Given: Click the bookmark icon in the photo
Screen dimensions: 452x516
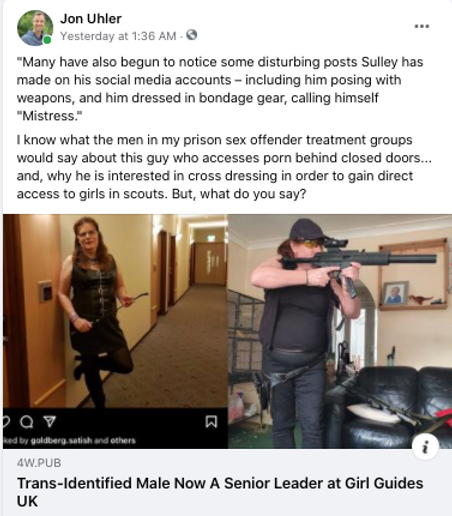Looking at the screenshot, I should click(211, 422).
